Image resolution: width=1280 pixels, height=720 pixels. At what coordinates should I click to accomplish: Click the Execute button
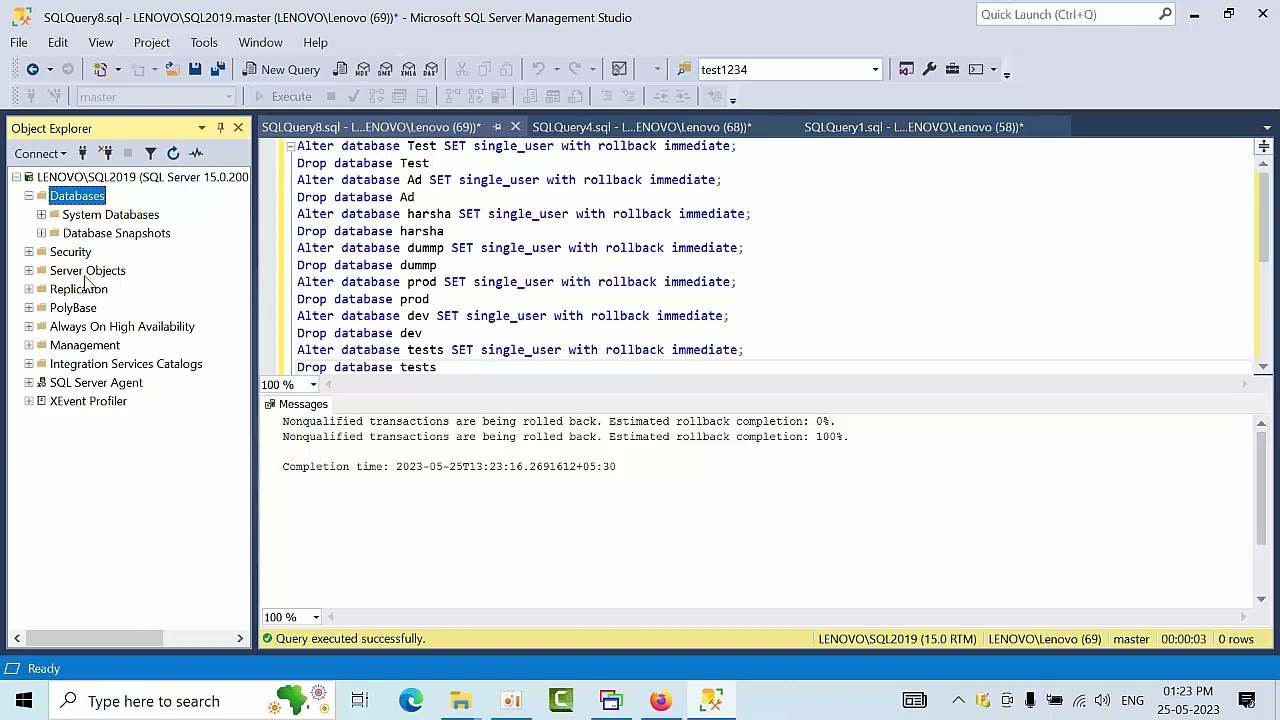point(283,96)
